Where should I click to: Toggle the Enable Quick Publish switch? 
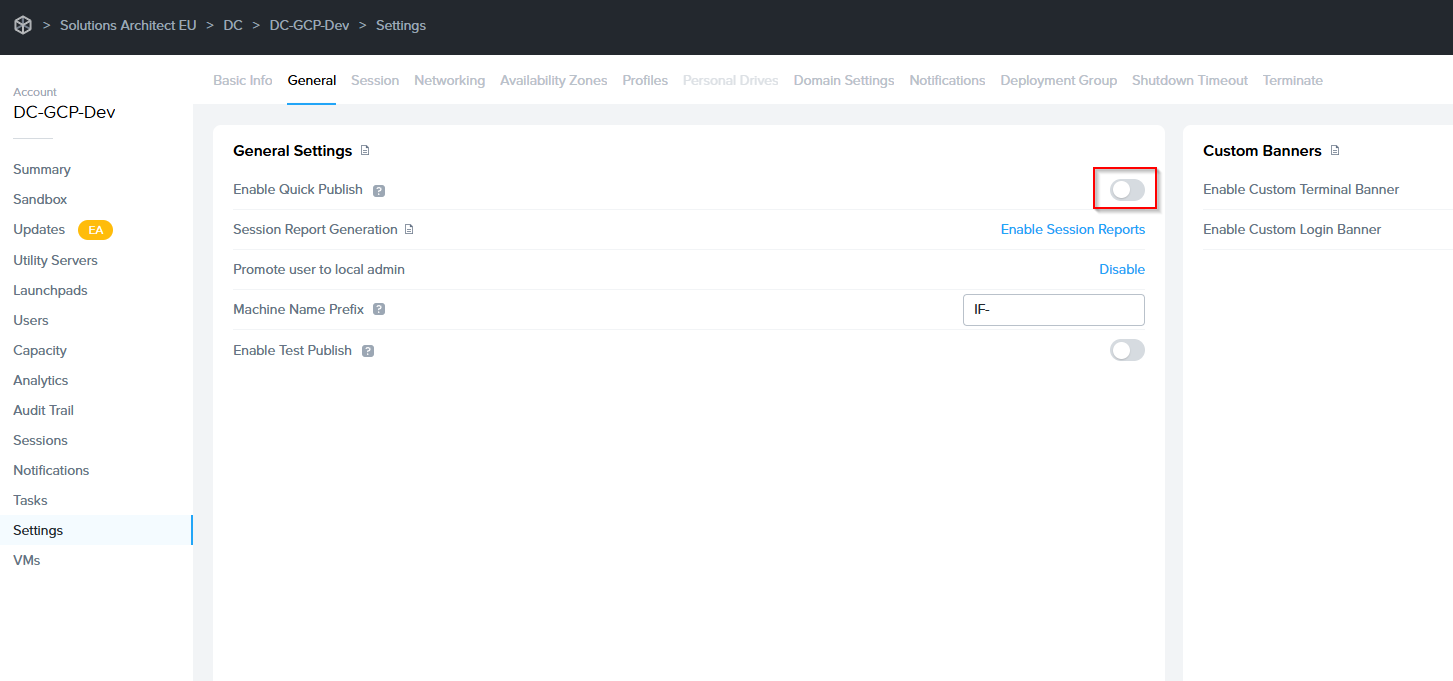tap(1126, 190)
